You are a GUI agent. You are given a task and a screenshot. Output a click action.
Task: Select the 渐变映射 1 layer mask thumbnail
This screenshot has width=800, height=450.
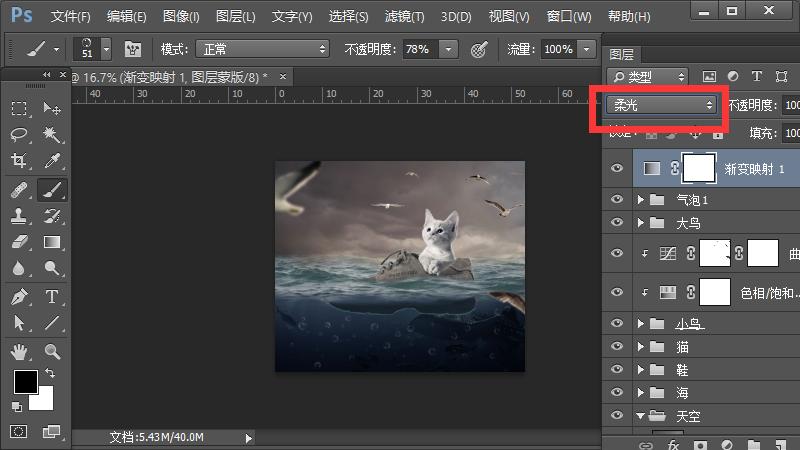click(x=698, y=168)
